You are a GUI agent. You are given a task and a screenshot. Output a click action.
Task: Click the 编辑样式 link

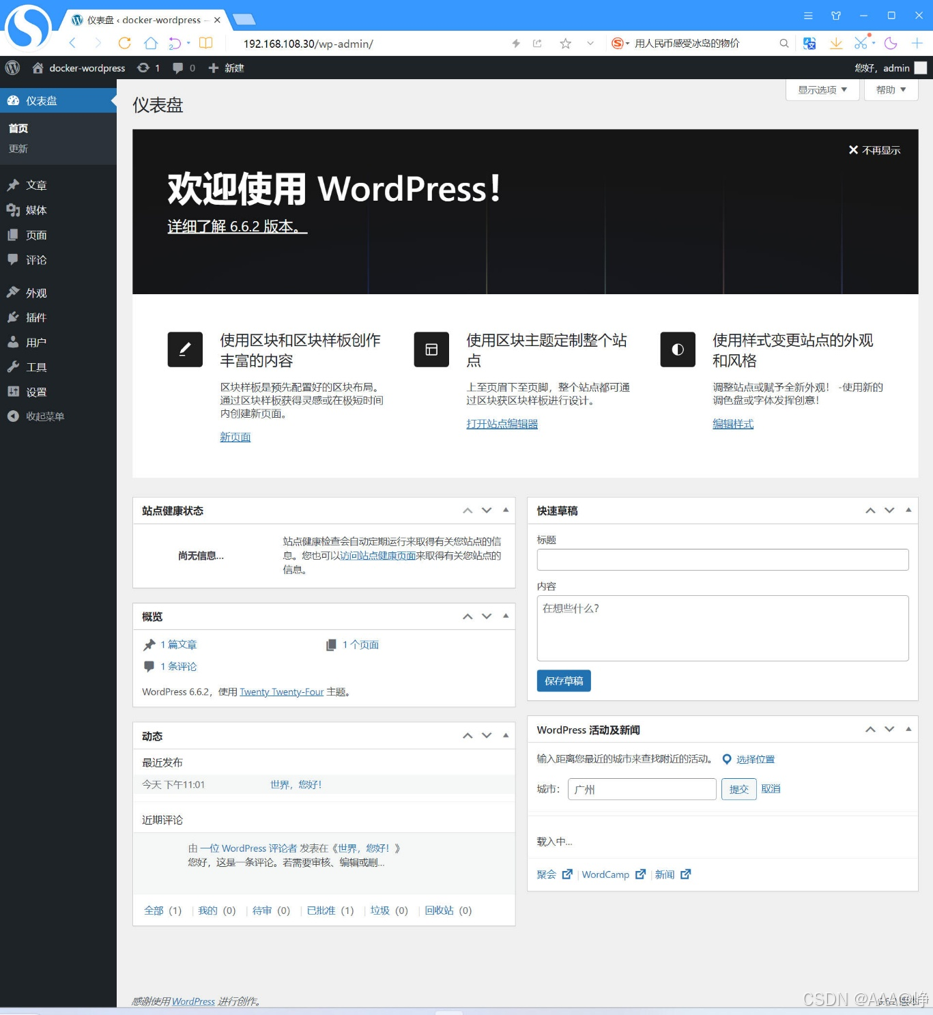point(733,424)
